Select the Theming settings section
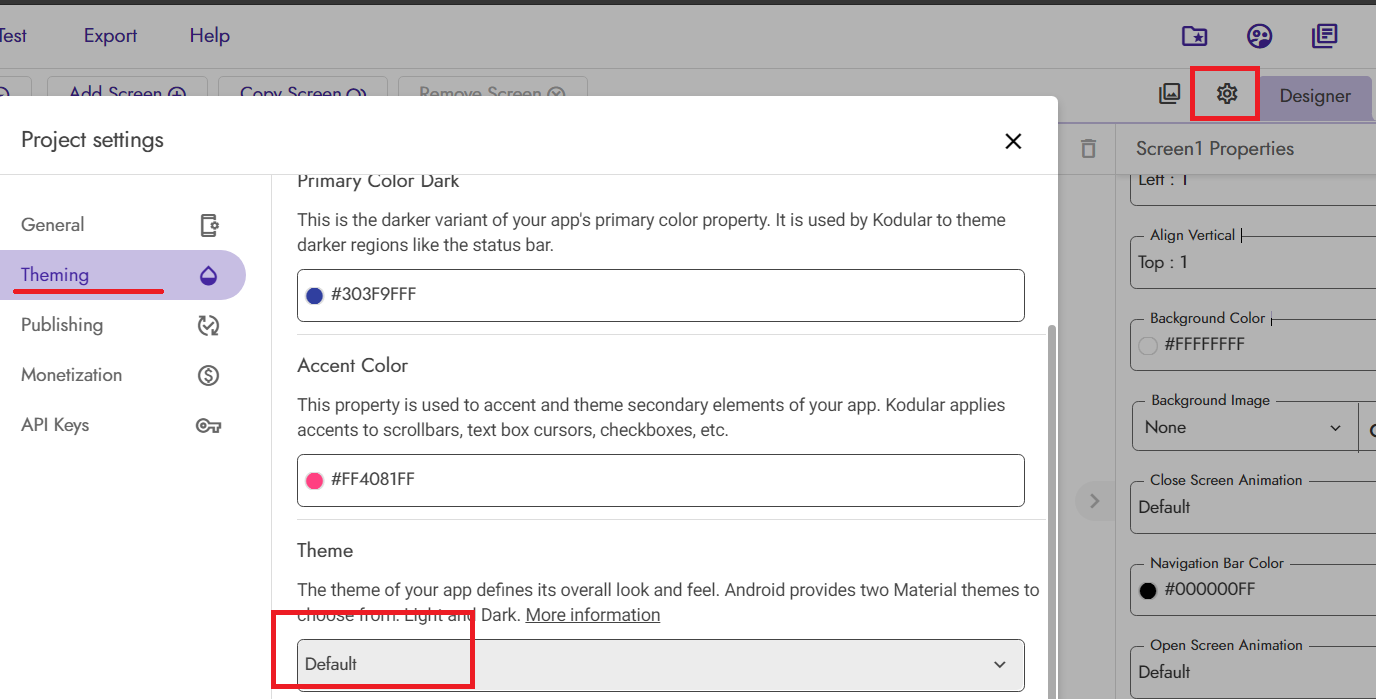The height and width of the screenshot is (699, 1376). point(123,275)
